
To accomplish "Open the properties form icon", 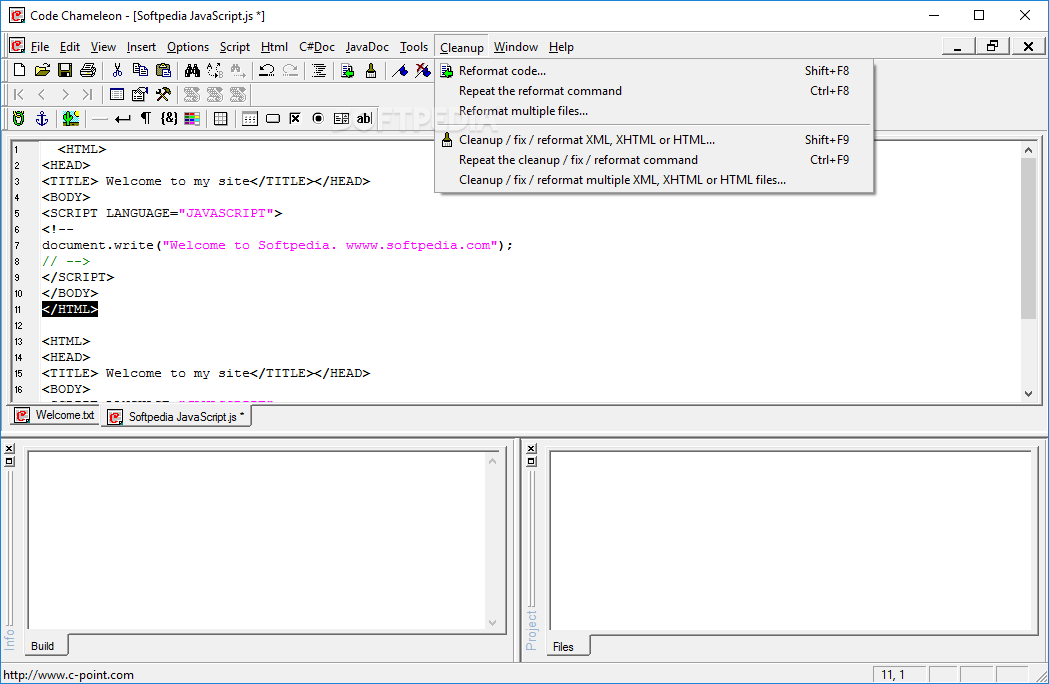I will (x=140, y=94).
